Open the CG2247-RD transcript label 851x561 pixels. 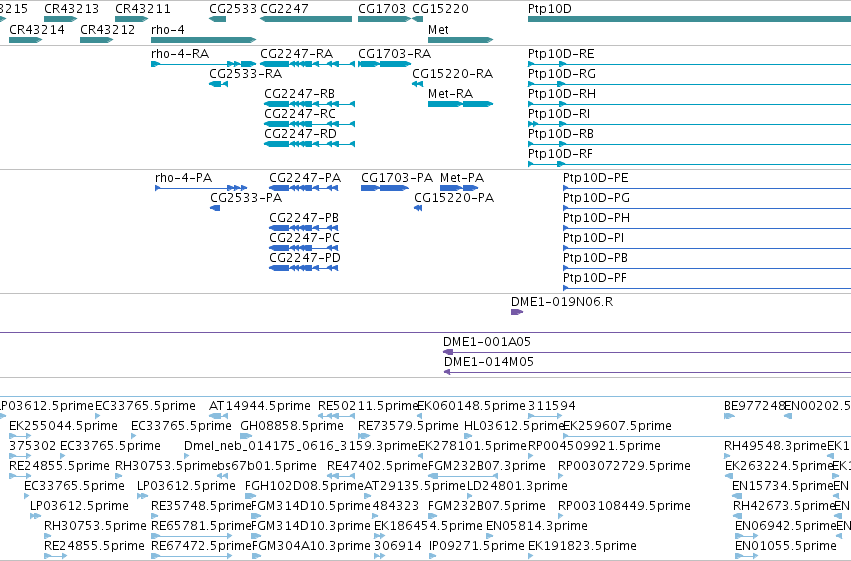click(301, 133)
